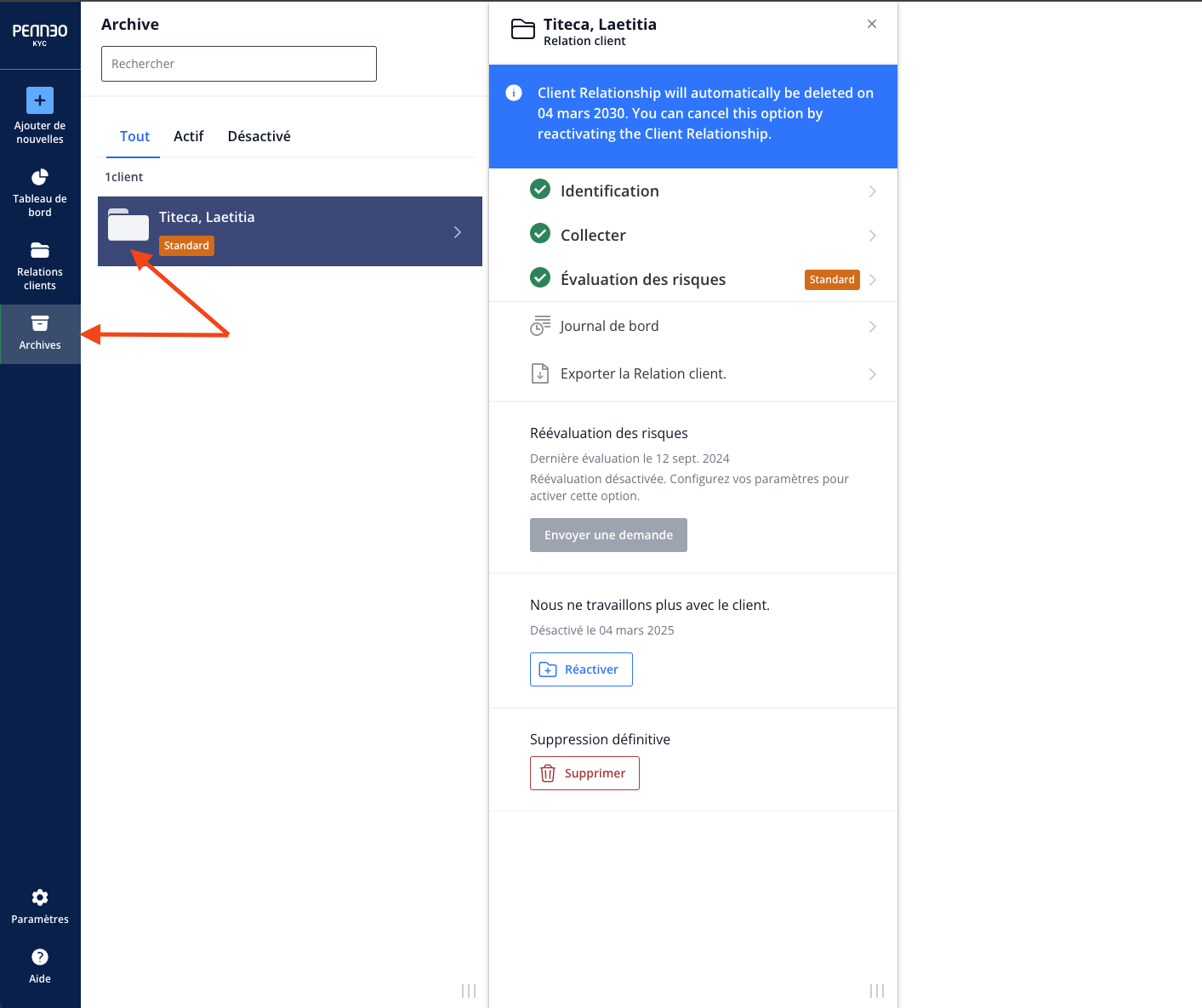Click the Penneo KYC logo
Image resolution: width=1202 pixels, height=1008 pixels.
tap(40, 34)
